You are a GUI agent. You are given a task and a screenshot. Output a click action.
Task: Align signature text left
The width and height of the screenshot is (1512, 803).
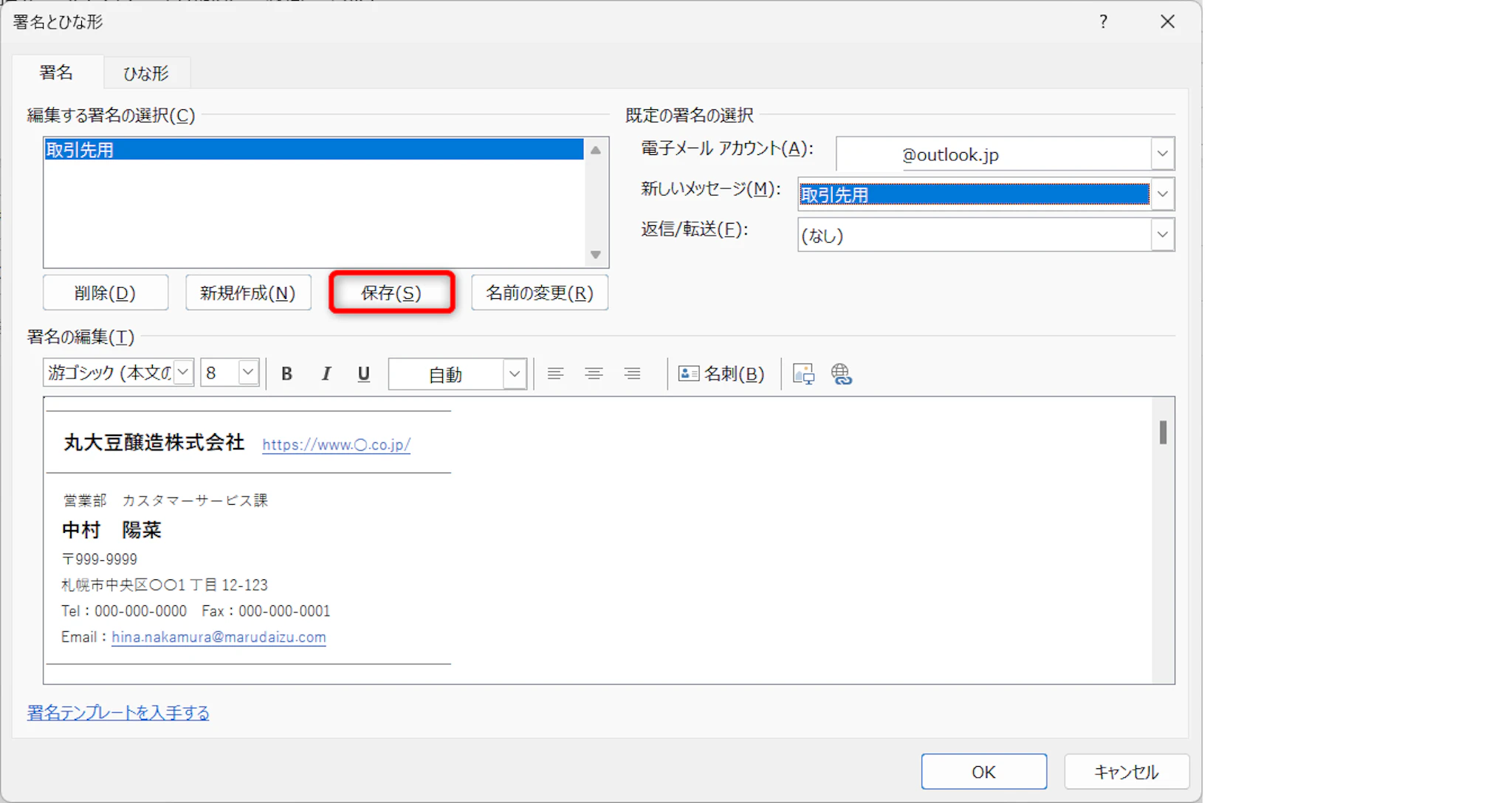click(x=555, y=374)
